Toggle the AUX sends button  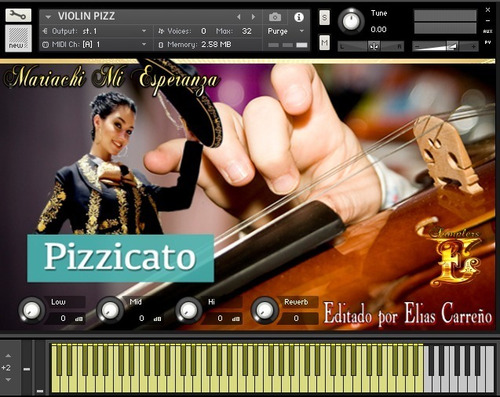[488, 31]
